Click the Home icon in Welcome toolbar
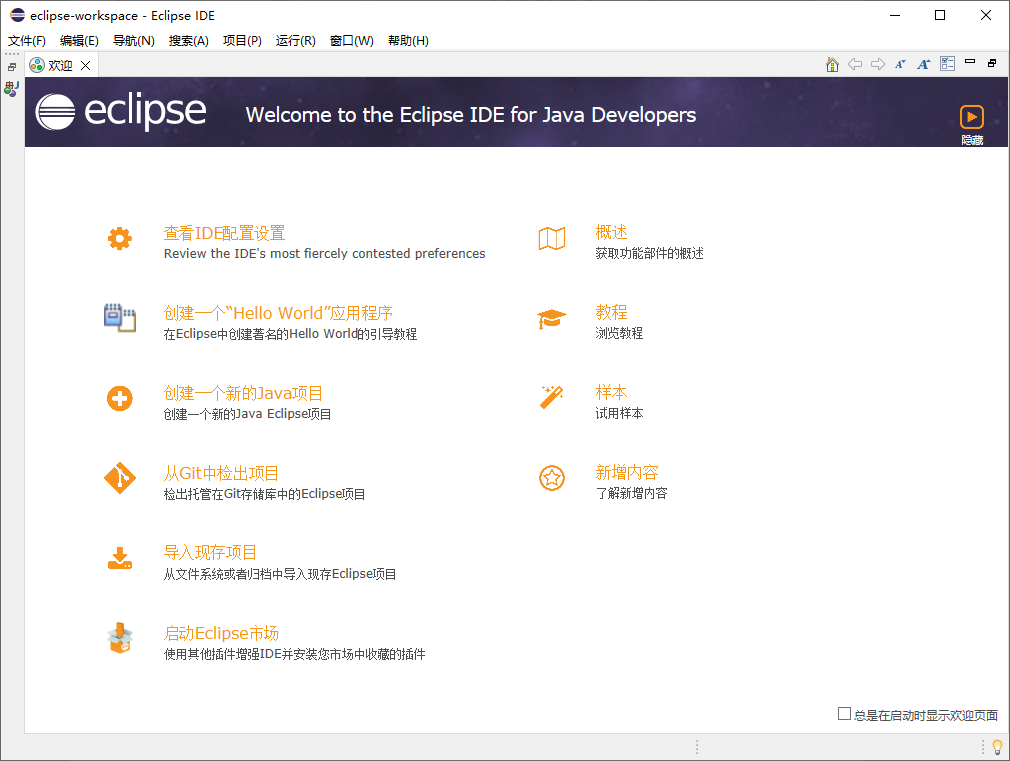This screenshot has height=761, width=1010. pyautogui.click(x=832, y=64)
